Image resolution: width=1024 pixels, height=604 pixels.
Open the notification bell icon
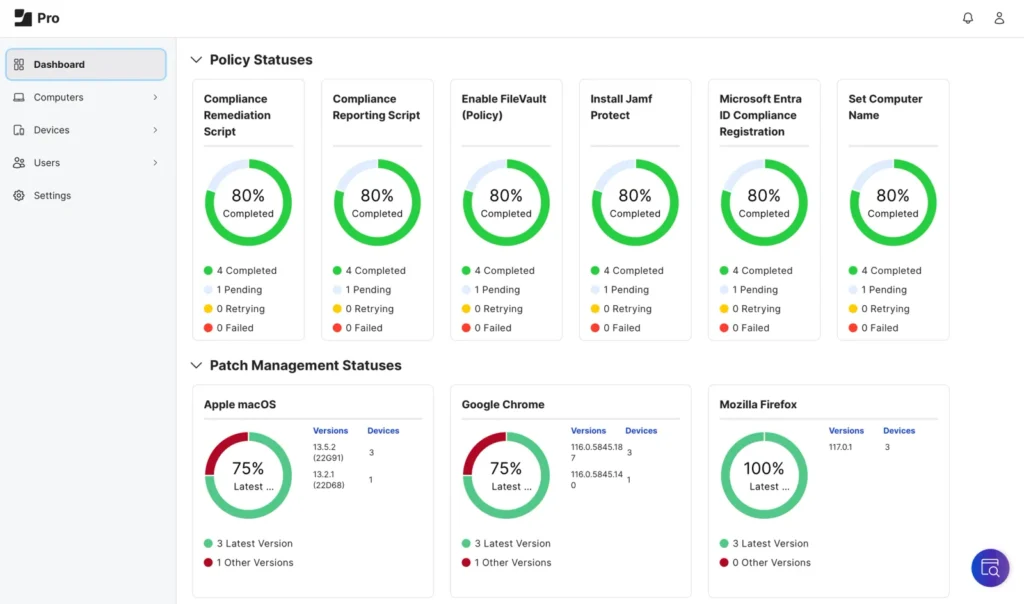[967, 17]
